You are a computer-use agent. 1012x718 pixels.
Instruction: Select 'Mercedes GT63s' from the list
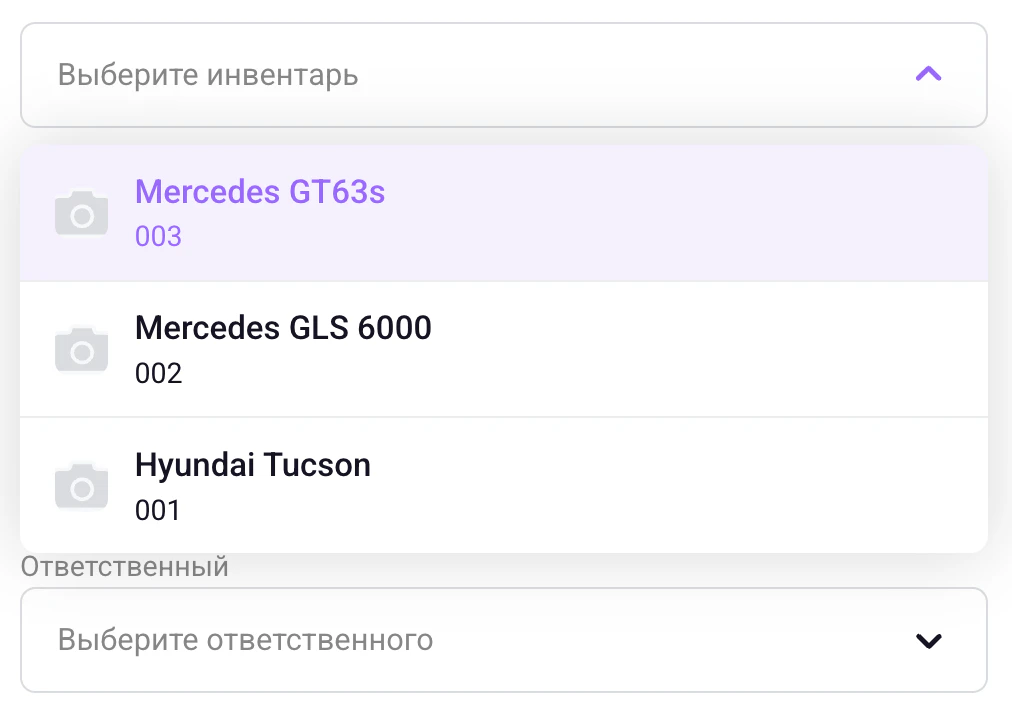point(260,192)
